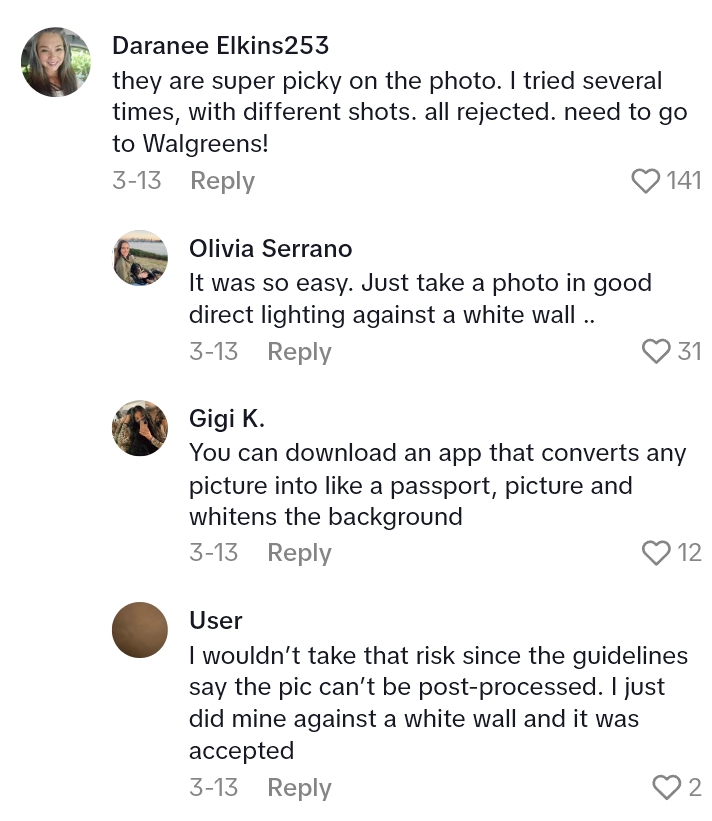Reply to Daranee Elkins253's comment

click(222, 181)
